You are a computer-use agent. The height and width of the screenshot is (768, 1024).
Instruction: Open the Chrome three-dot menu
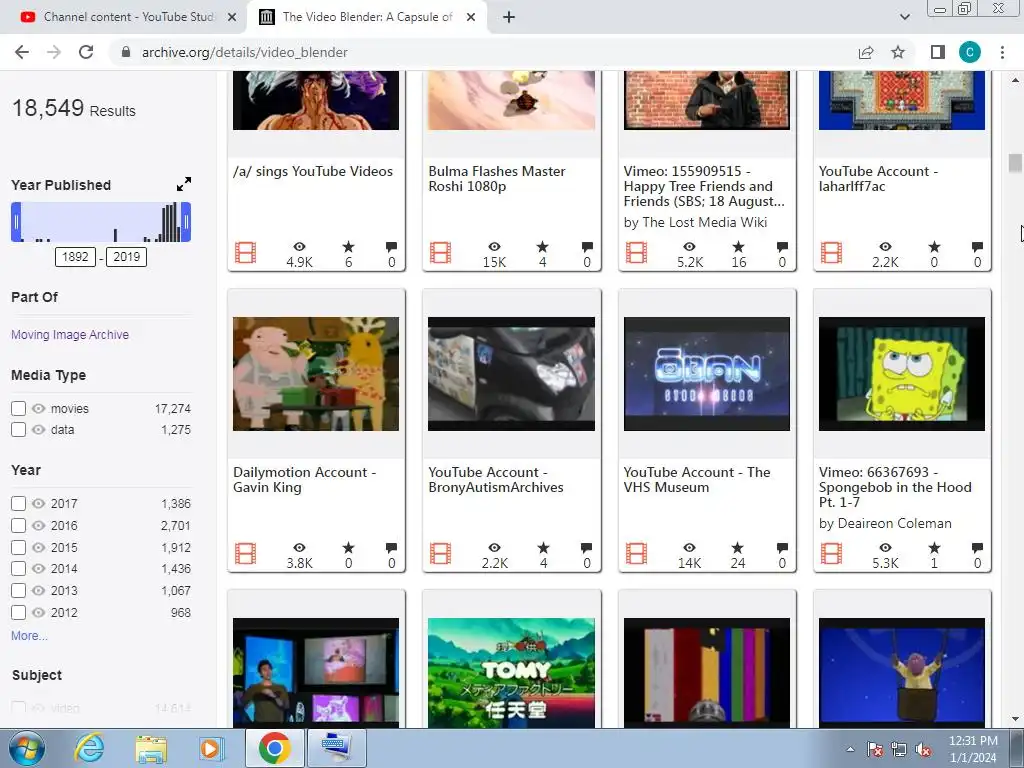[x=1002, y=52]
